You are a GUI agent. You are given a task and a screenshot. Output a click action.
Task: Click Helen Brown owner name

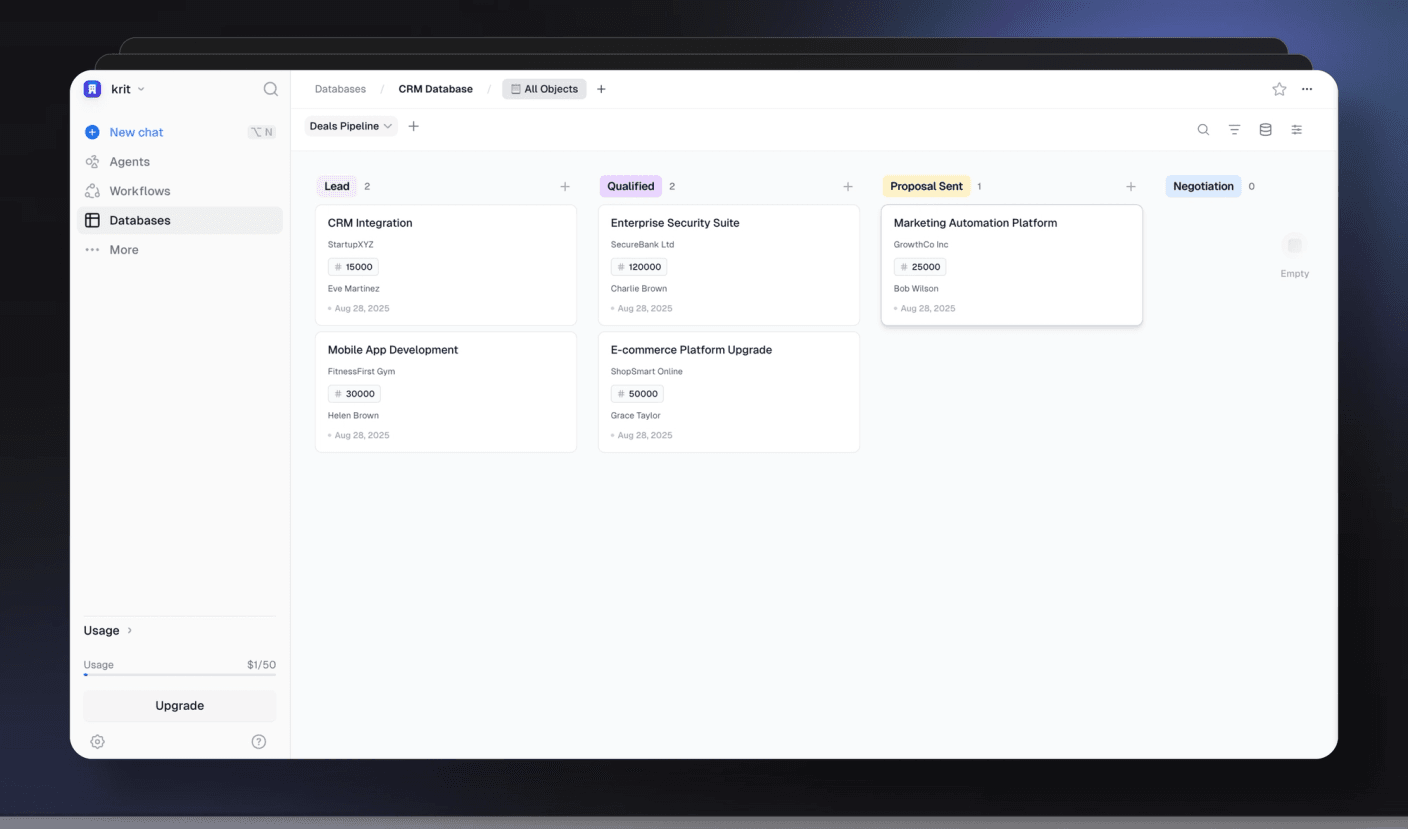click(x=353, y=416)
